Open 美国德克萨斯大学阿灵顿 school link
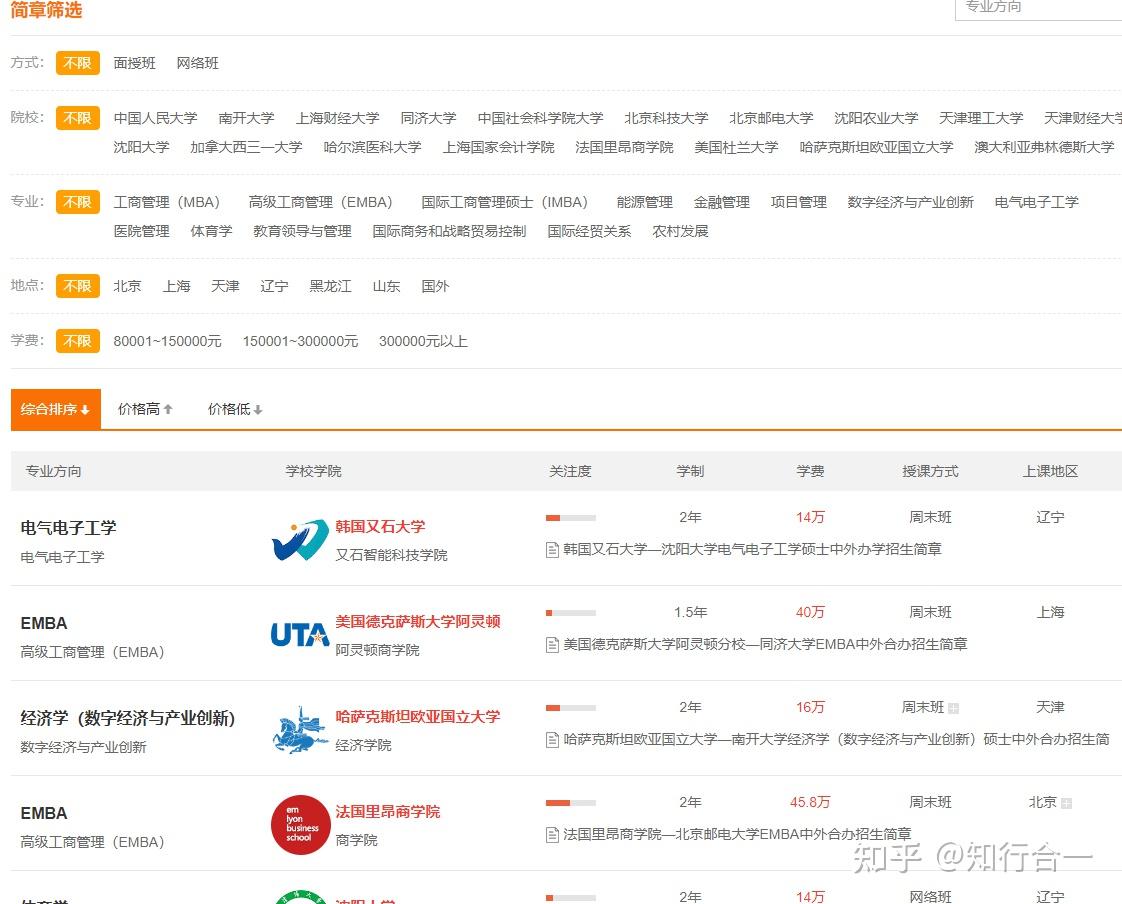The height and width of the screenshot is (904, 1122). pyautogui.click(x=418, y=622)
